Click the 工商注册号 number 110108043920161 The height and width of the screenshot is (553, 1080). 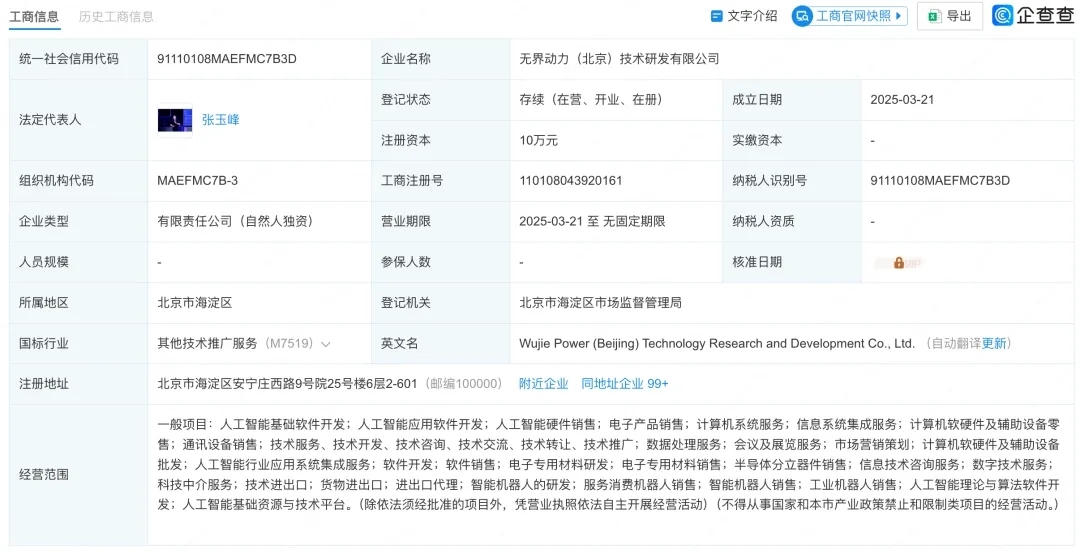(571, 181)
